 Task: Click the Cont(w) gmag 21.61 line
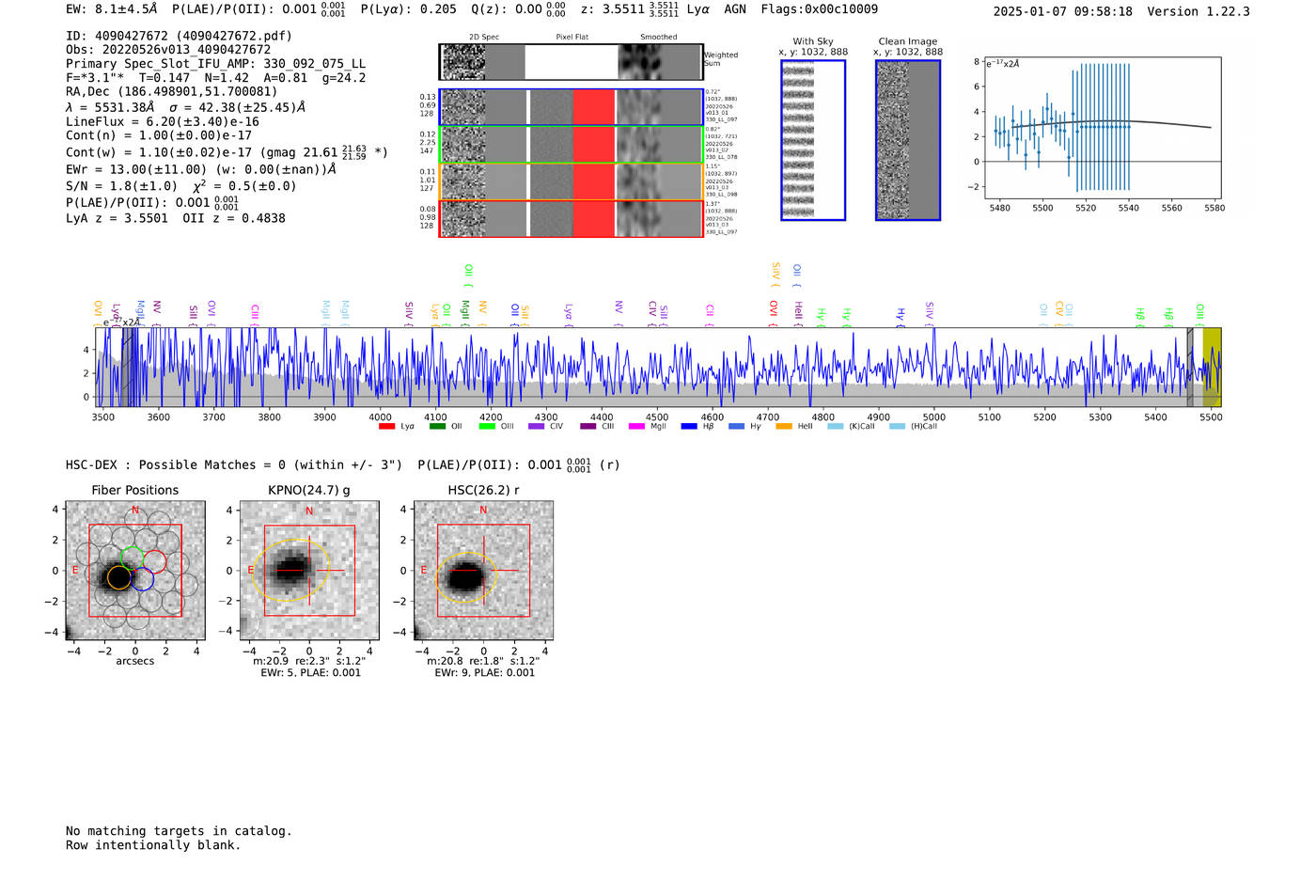click(227, 151)
